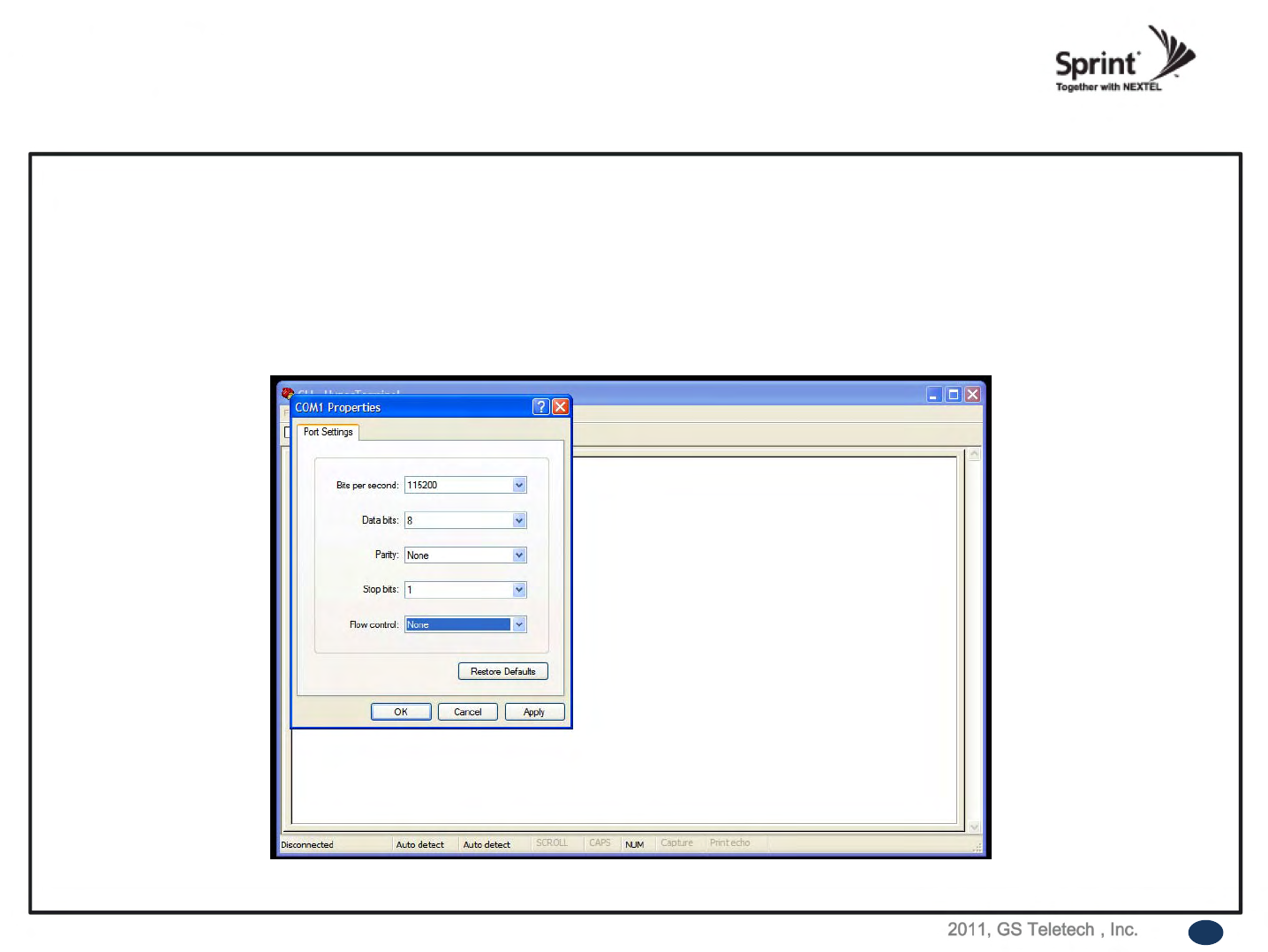Click the Restore Defaults button

tap(503, 671)
